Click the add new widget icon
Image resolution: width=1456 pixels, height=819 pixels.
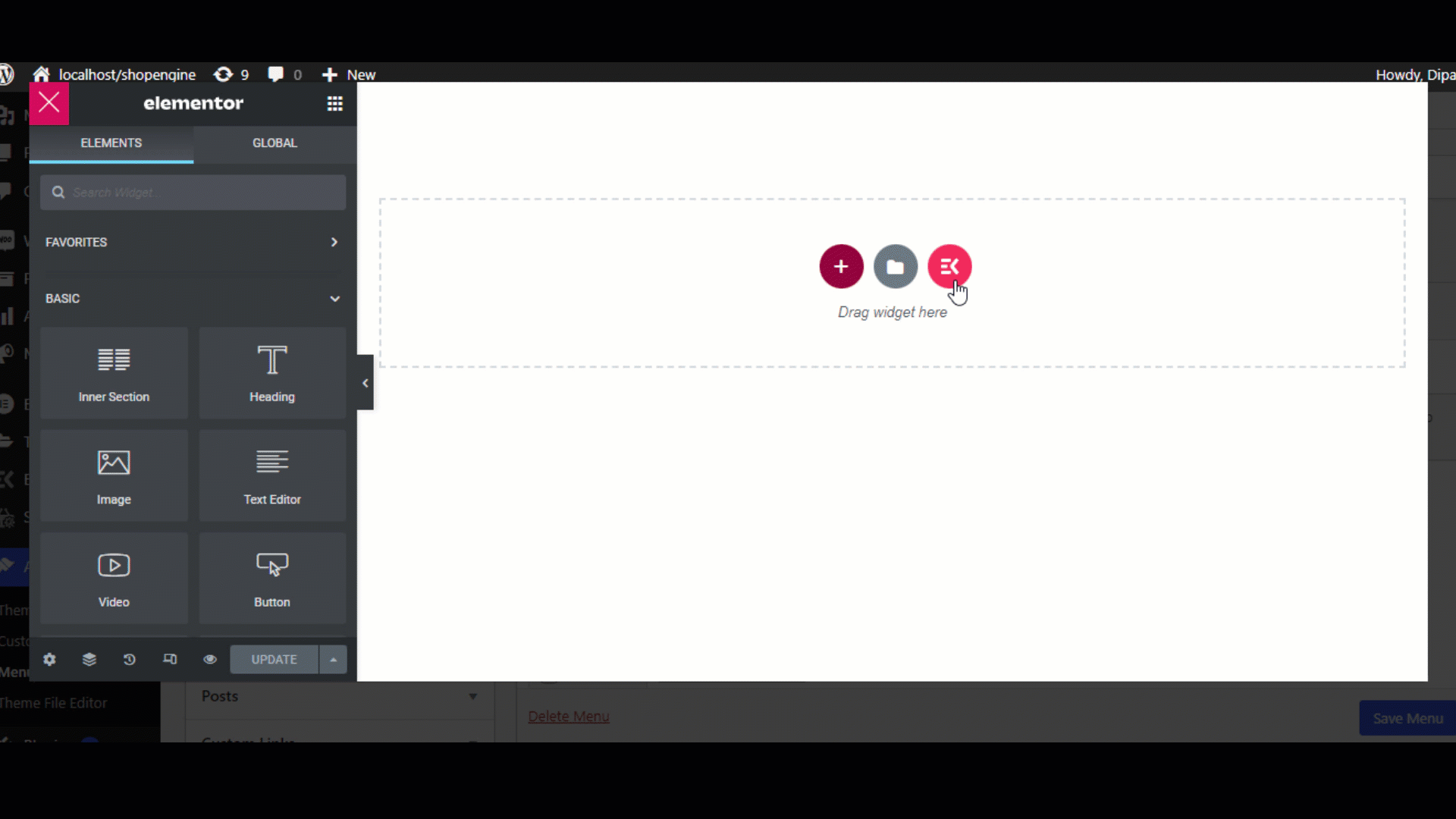pyautogui.click(x=840, y=266)
